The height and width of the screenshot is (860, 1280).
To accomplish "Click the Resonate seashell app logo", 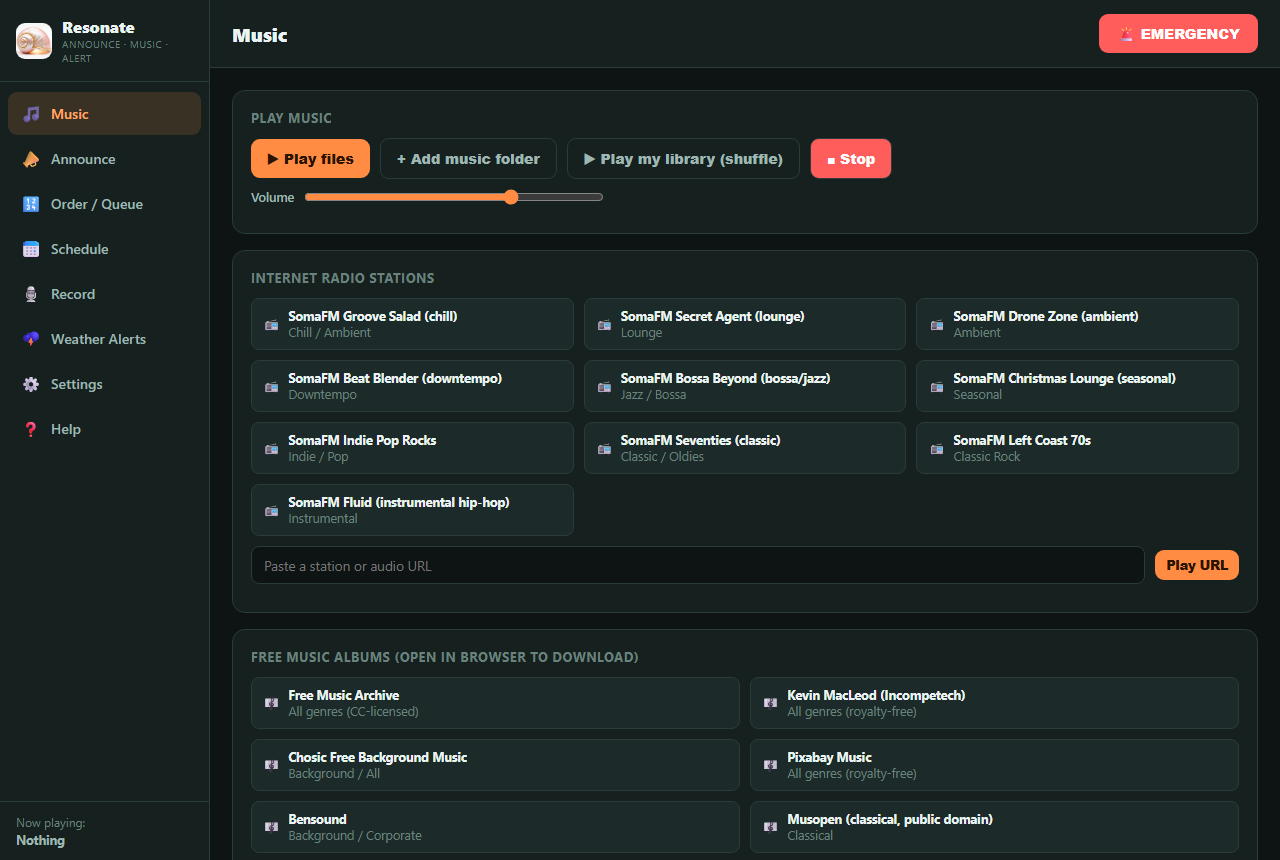I will click(34, 41).
